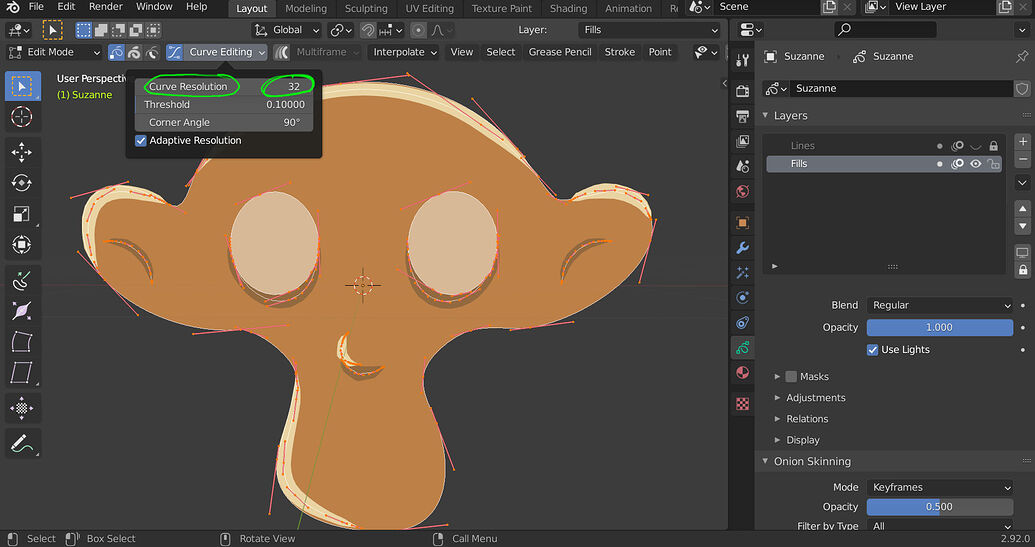Image resolution: width=1035 pixels, height=547 pixels.
Task: Toggle Curve Editing mode button
Action: [174, 52]
